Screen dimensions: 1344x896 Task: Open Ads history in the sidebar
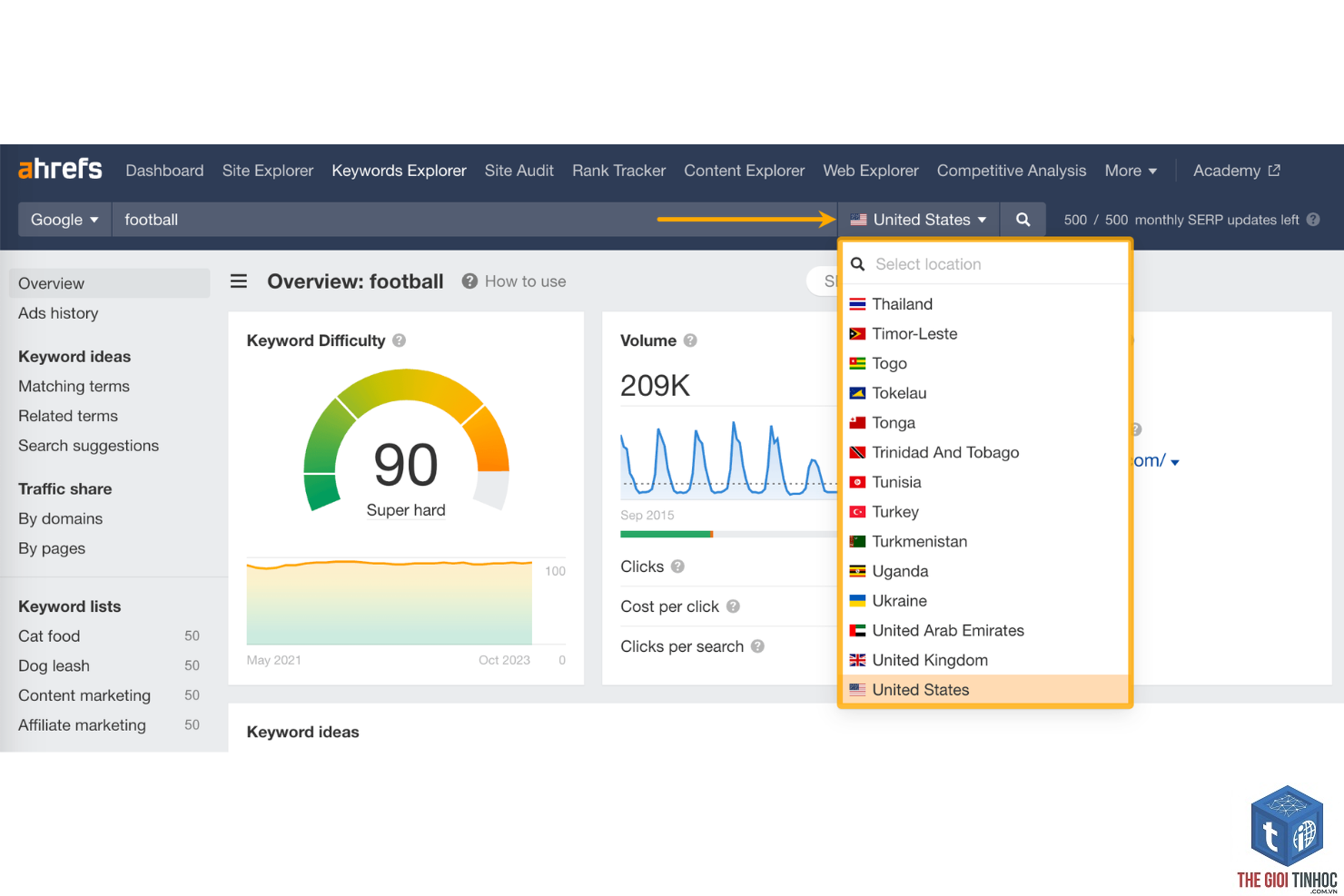point(58,313)
